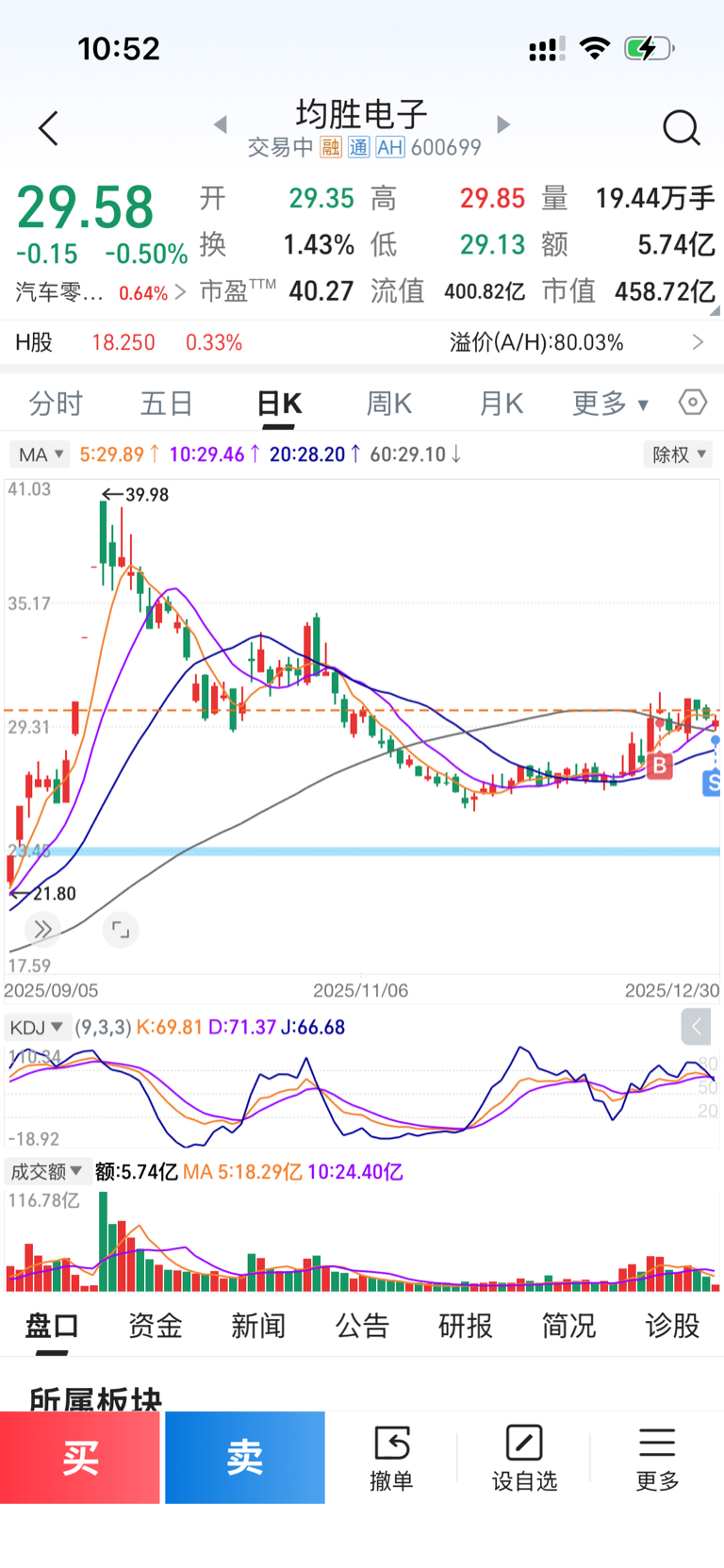Open the 资金 tab
This screenshot has width=724, height=1568.
(156, 1326)
